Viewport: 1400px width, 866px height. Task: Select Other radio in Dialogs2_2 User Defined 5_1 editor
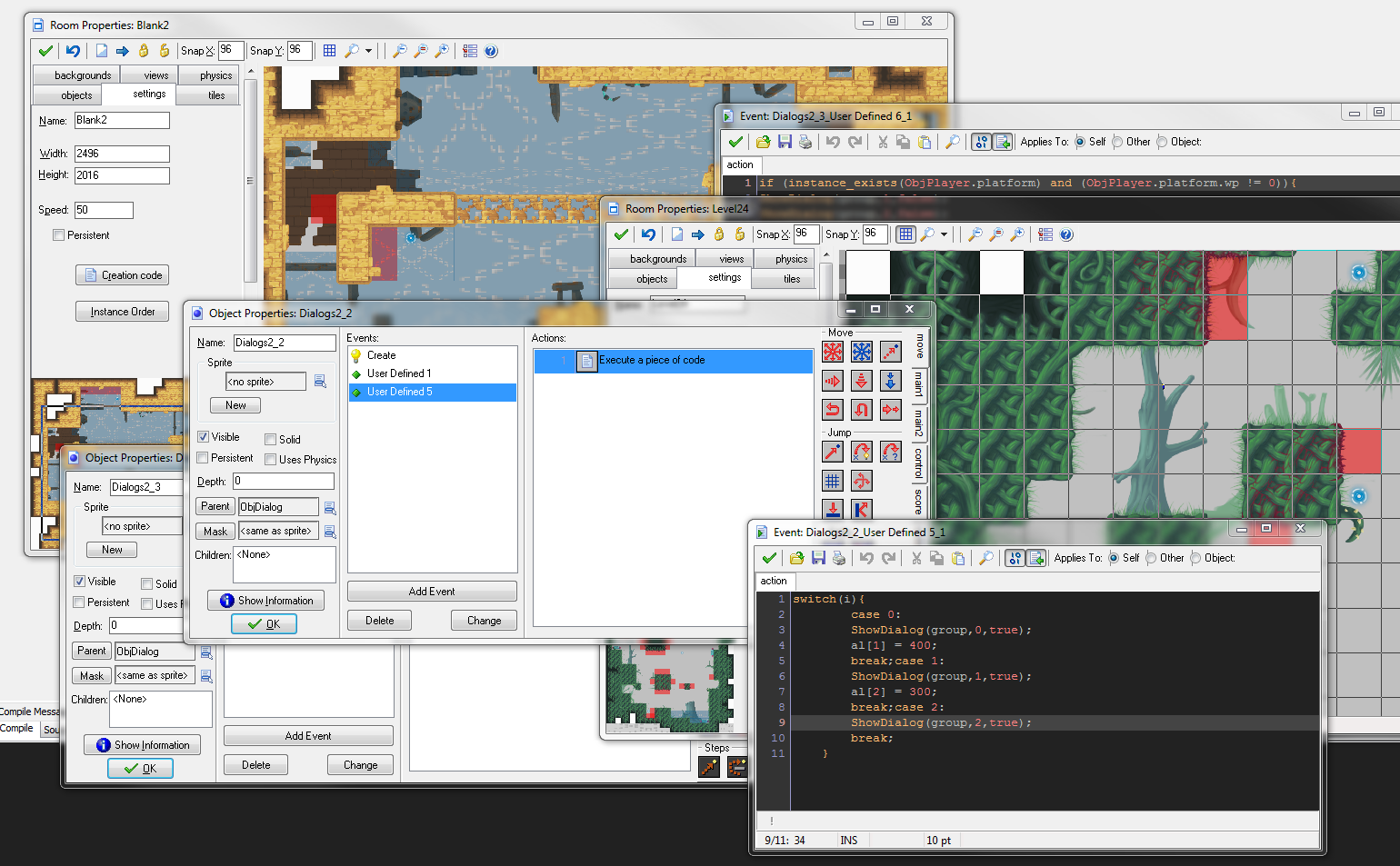(1152, 558)
